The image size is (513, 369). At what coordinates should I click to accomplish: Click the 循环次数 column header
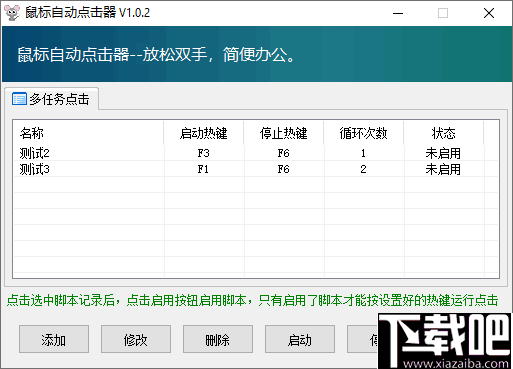364,133
